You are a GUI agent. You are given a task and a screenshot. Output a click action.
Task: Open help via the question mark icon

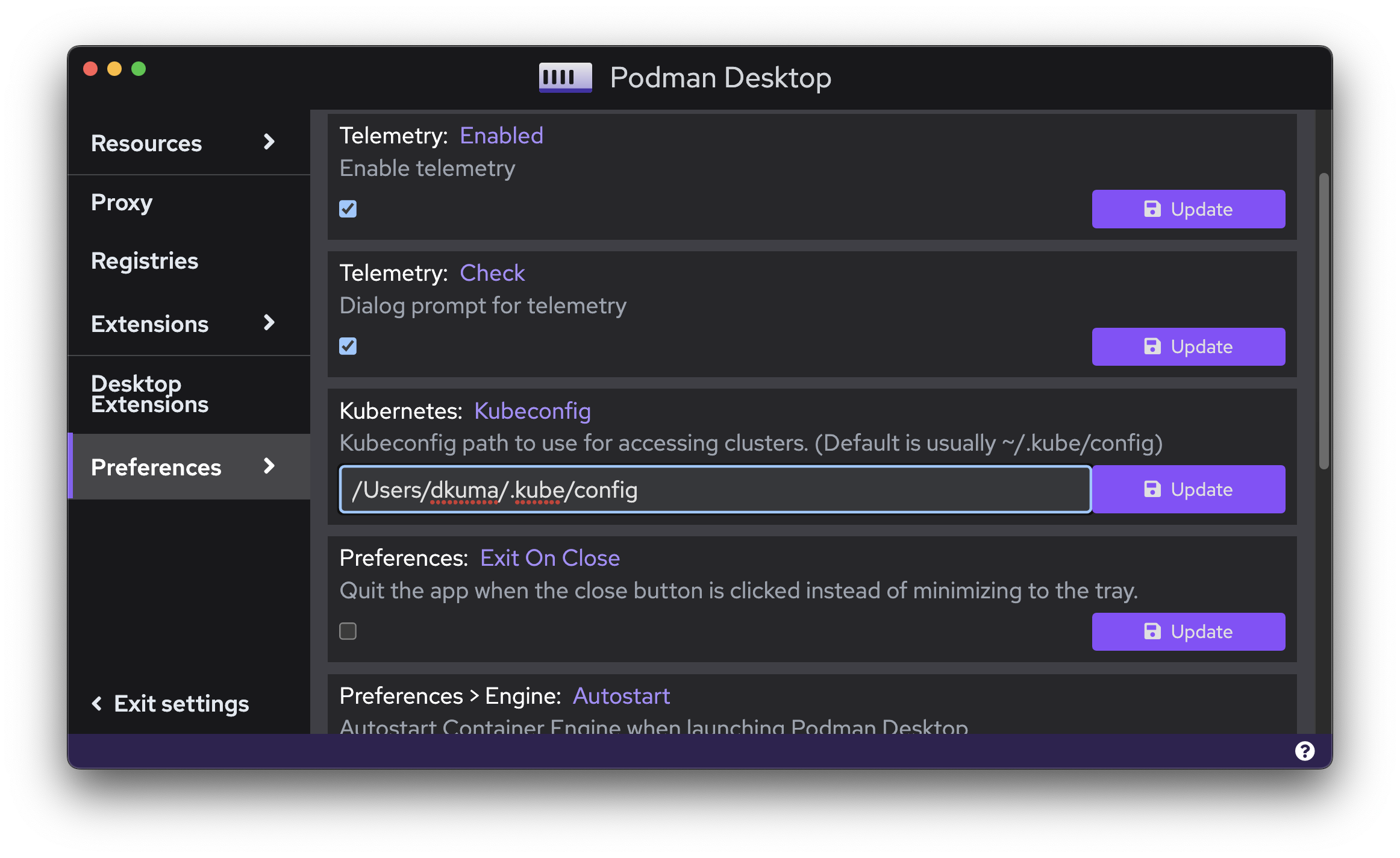(x=1305, y=750)
